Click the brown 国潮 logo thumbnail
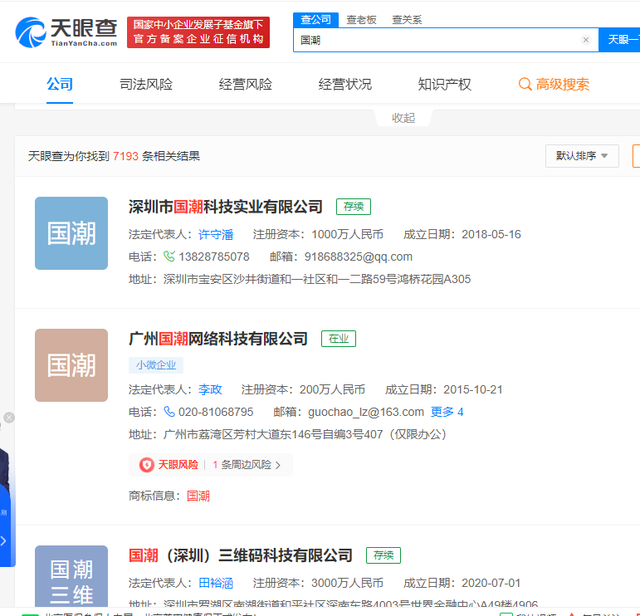This screenshot has height=616, width=640. pyautogui.click(x=71, y=365)
